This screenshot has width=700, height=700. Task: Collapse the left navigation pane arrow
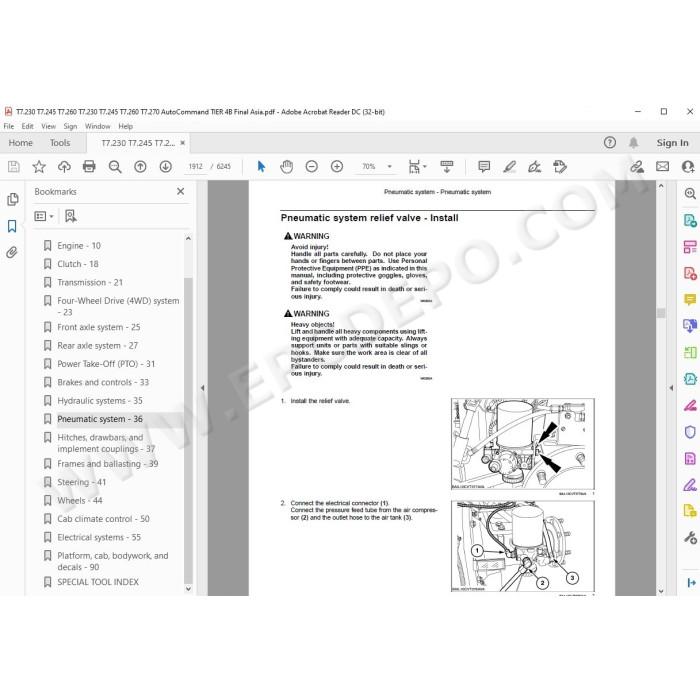(x=202, y=388)
